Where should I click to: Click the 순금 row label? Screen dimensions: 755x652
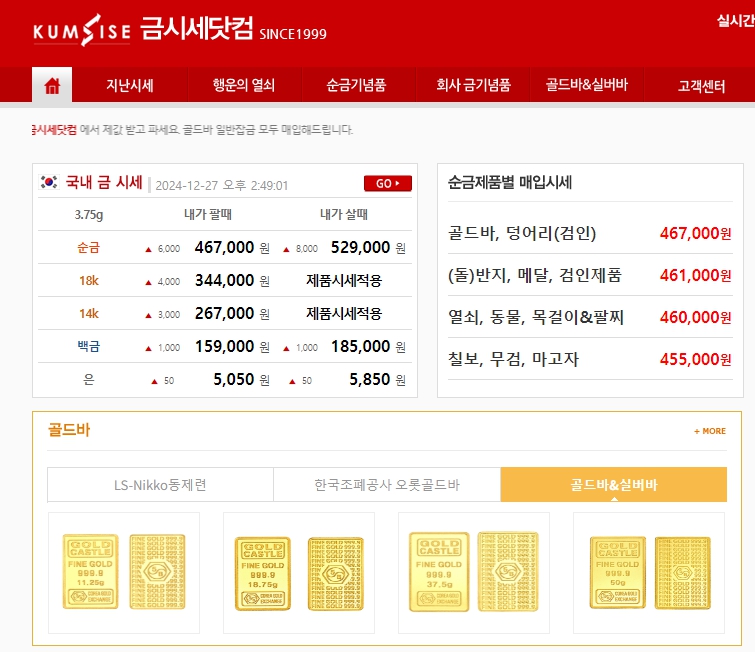(x=89, y=248)
